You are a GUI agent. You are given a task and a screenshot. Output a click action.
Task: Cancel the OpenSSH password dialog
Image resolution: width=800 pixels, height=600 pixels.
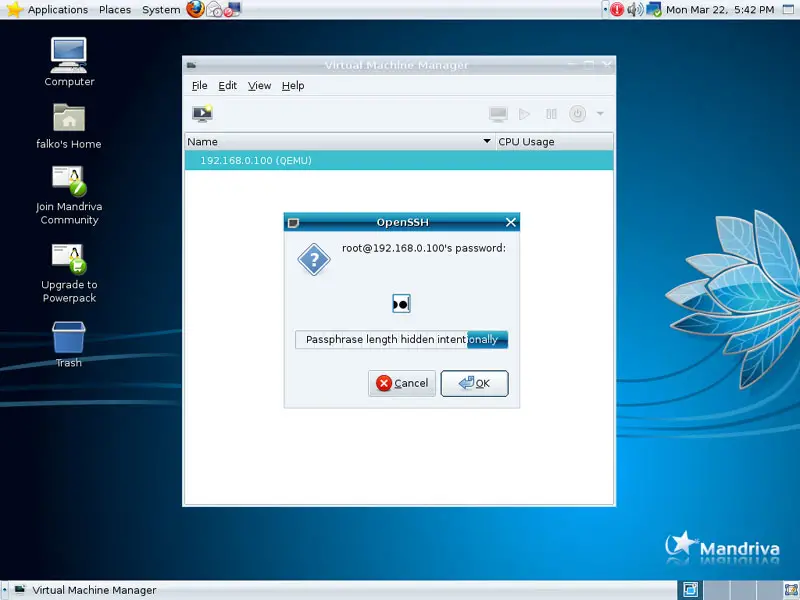pos(402,383)
